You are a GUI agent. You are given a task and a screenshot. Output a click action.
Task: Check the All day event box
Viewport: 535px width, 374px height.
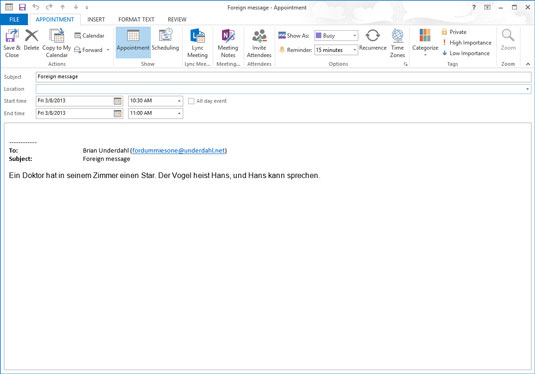[x=191, y=101]
